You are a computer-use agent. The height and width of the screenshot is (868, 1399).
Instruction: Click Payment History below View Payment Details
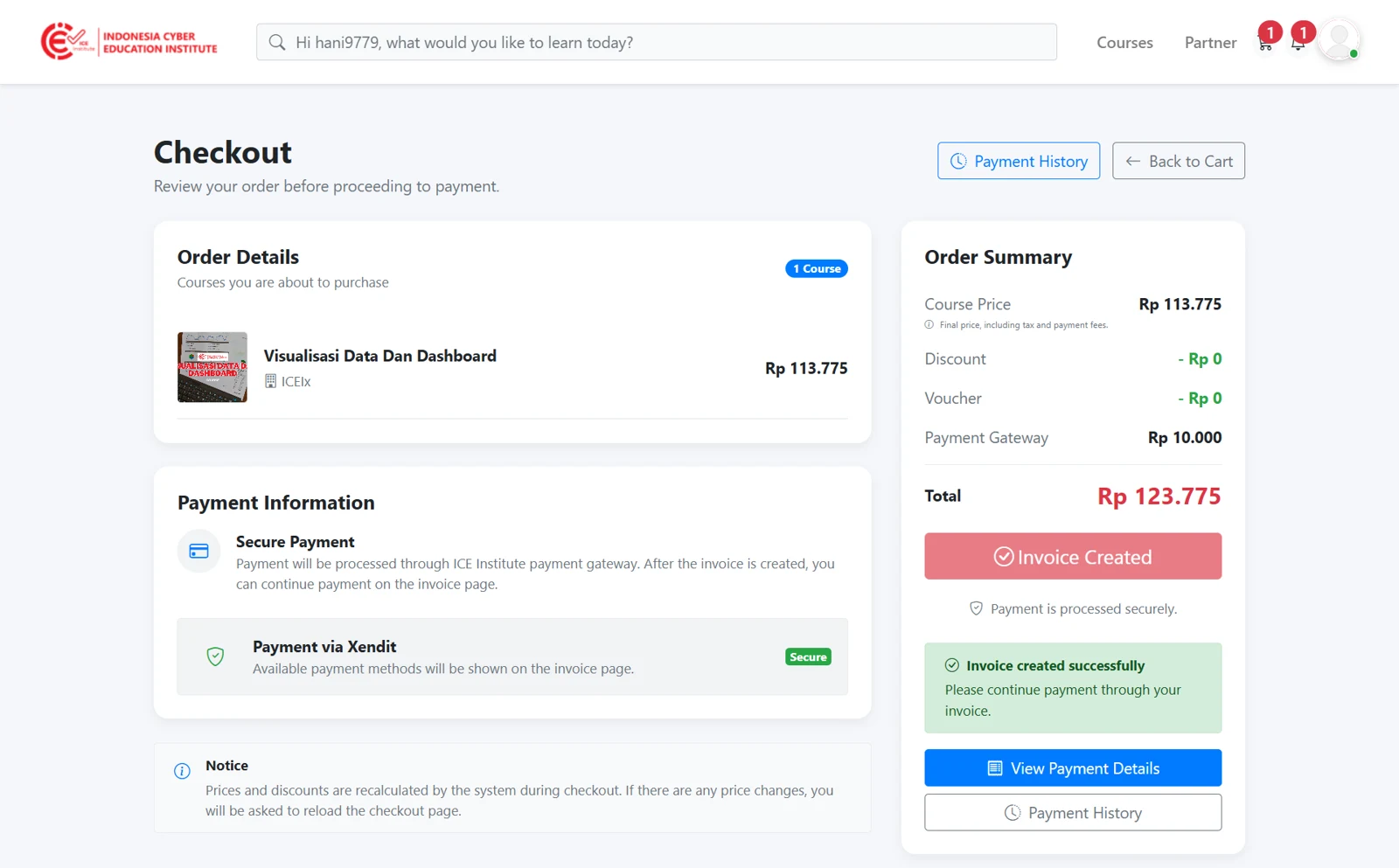pyautogui.click(x=1073, y=812)
